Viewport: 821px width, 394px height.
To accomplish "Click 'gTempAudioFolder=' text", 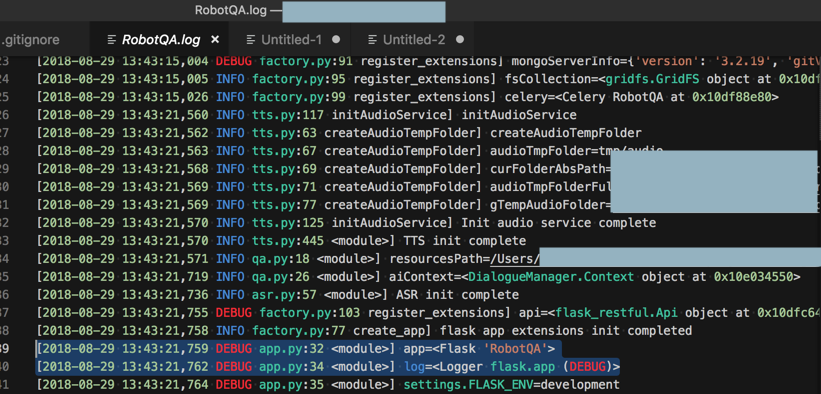I will [551, 205].
